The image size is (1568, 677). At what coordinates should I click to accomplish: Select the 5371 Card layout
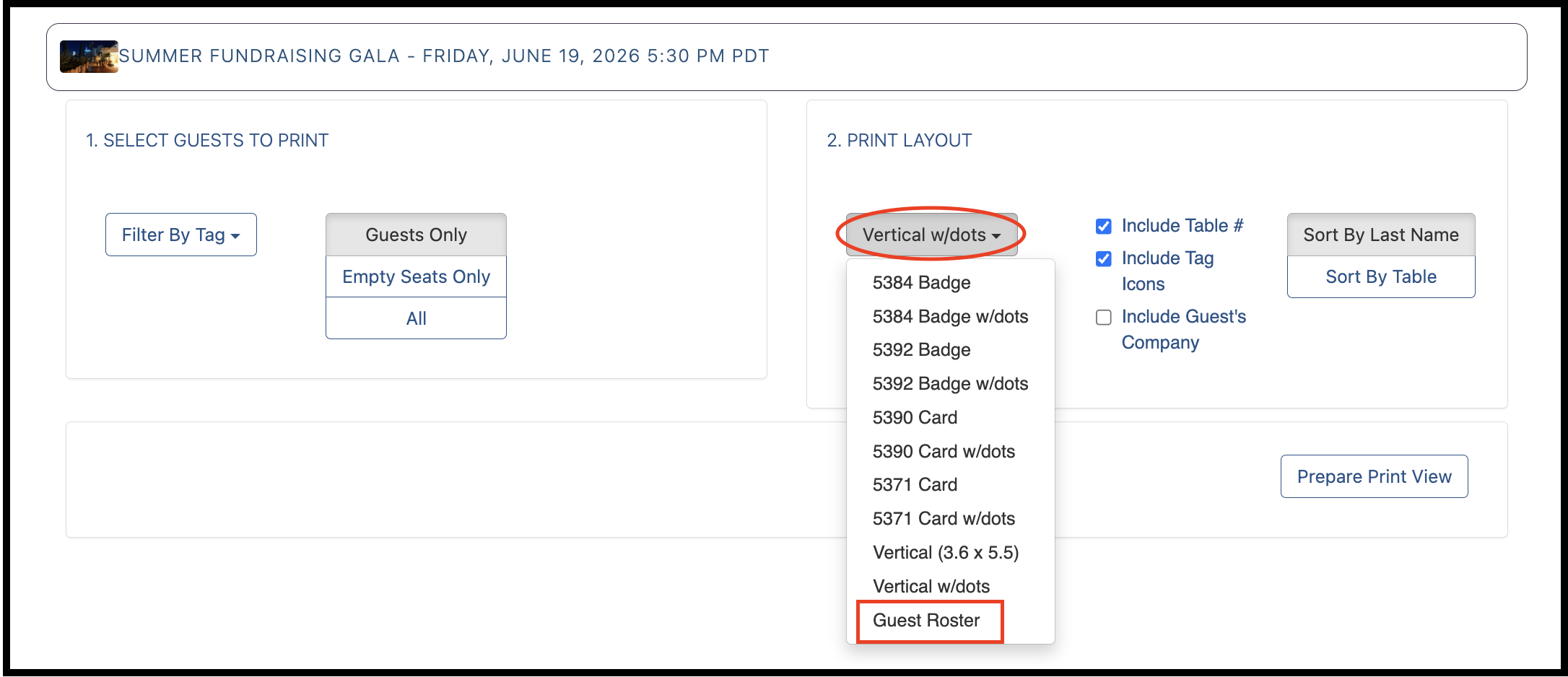(x=950, y=484)
